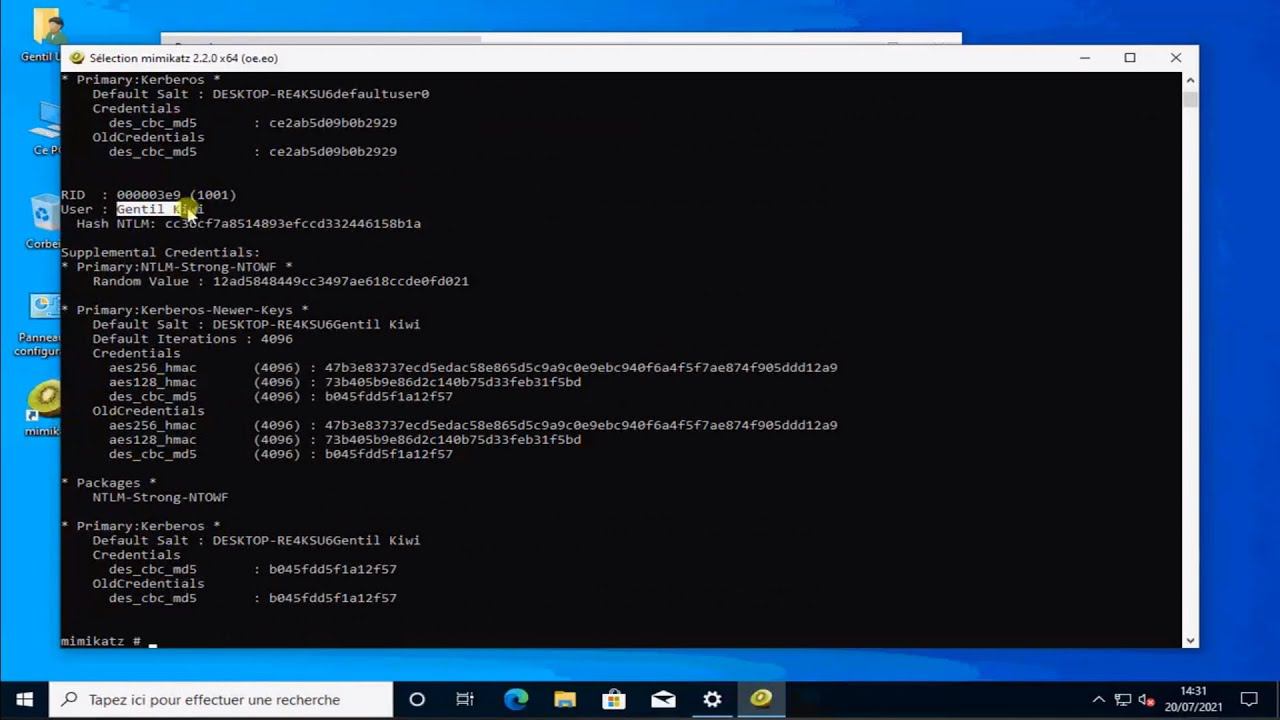Screen dimensions: 1280x720
Task: Select the mimikatz kiwi taskbar button
Action: (761, 699)
